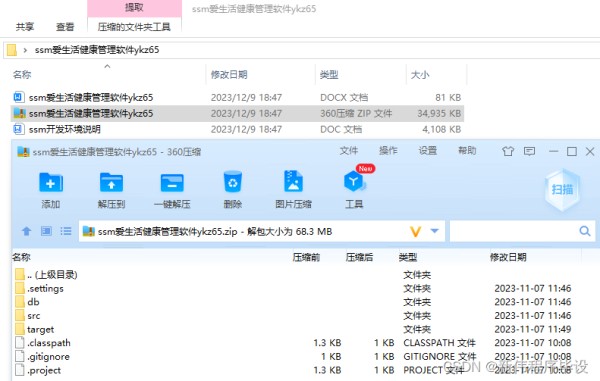
Task: Click the Explorer breadcrumb chevron before folder name
Action: coord(25,50)
